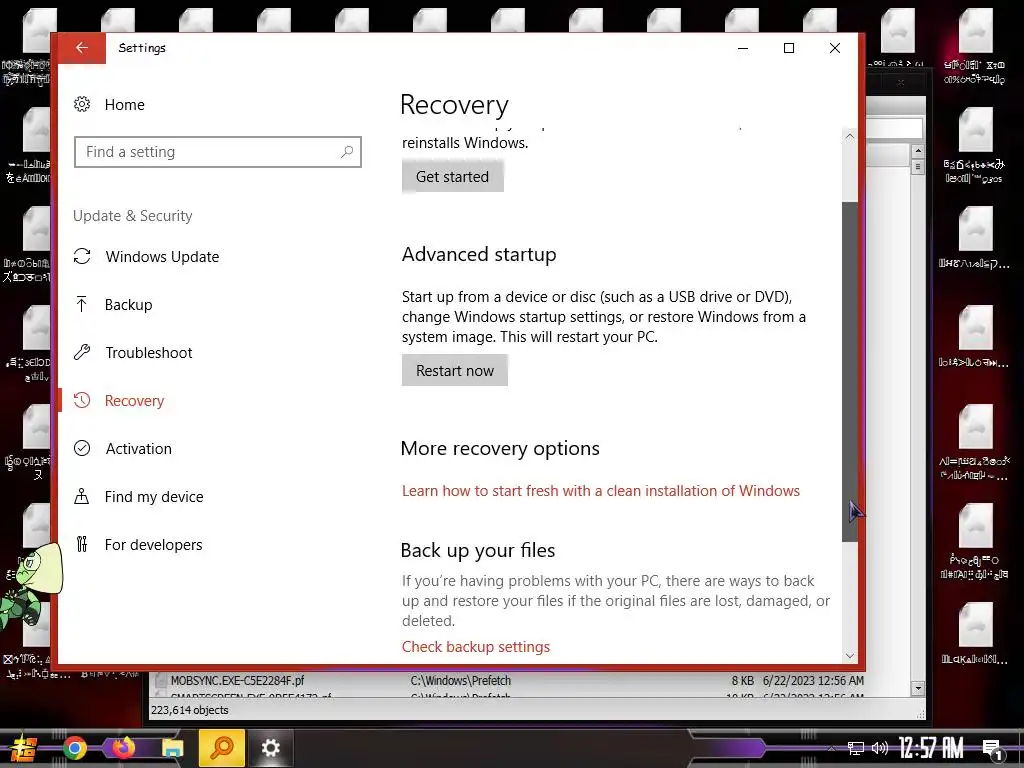Go back using the Settings back arrow
This screenshot has height=768, width=1024.
click(x=82, y=48)
